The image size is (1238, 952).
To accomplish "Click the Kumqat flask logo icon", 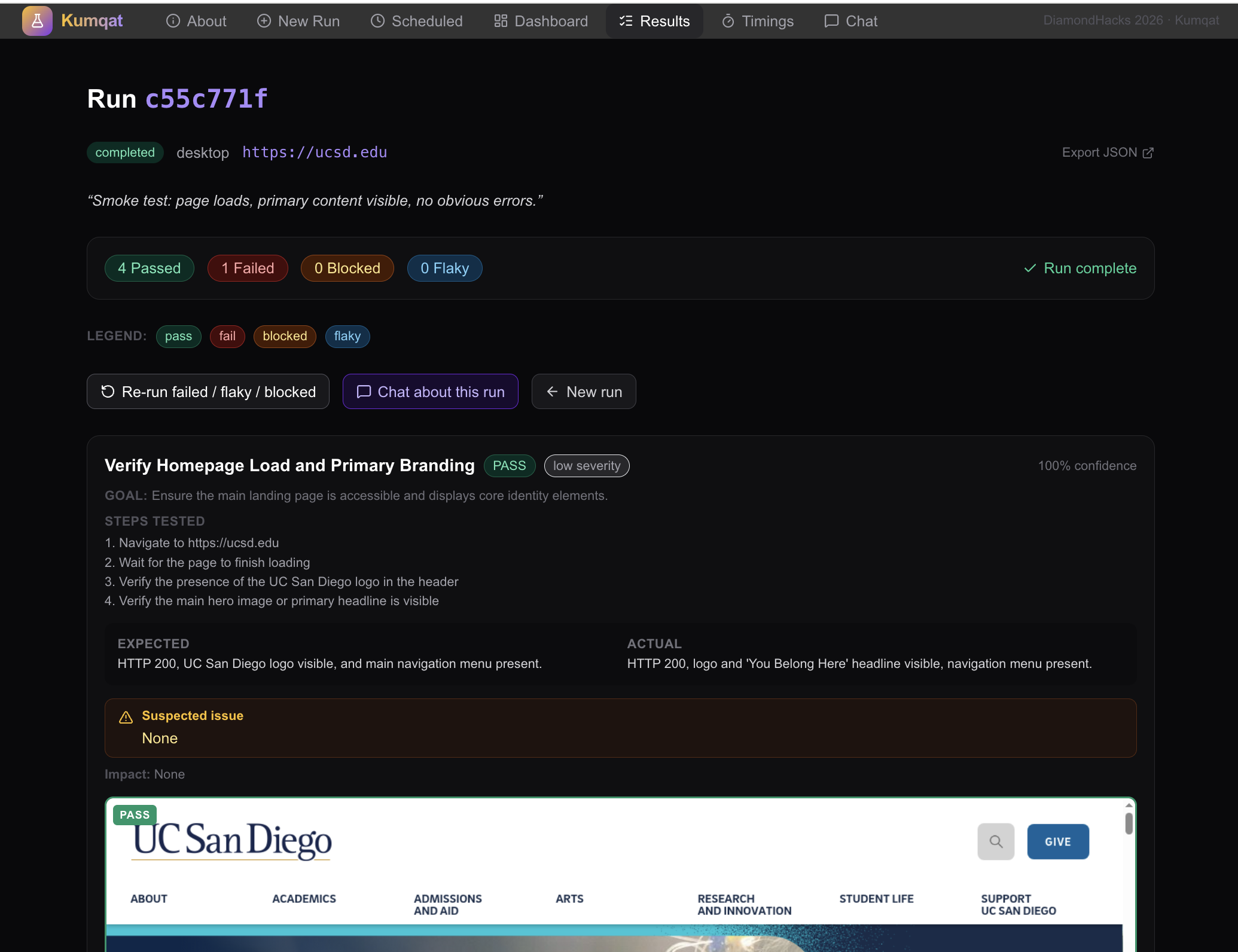I will pyautogui.click(x=37, y=21).
